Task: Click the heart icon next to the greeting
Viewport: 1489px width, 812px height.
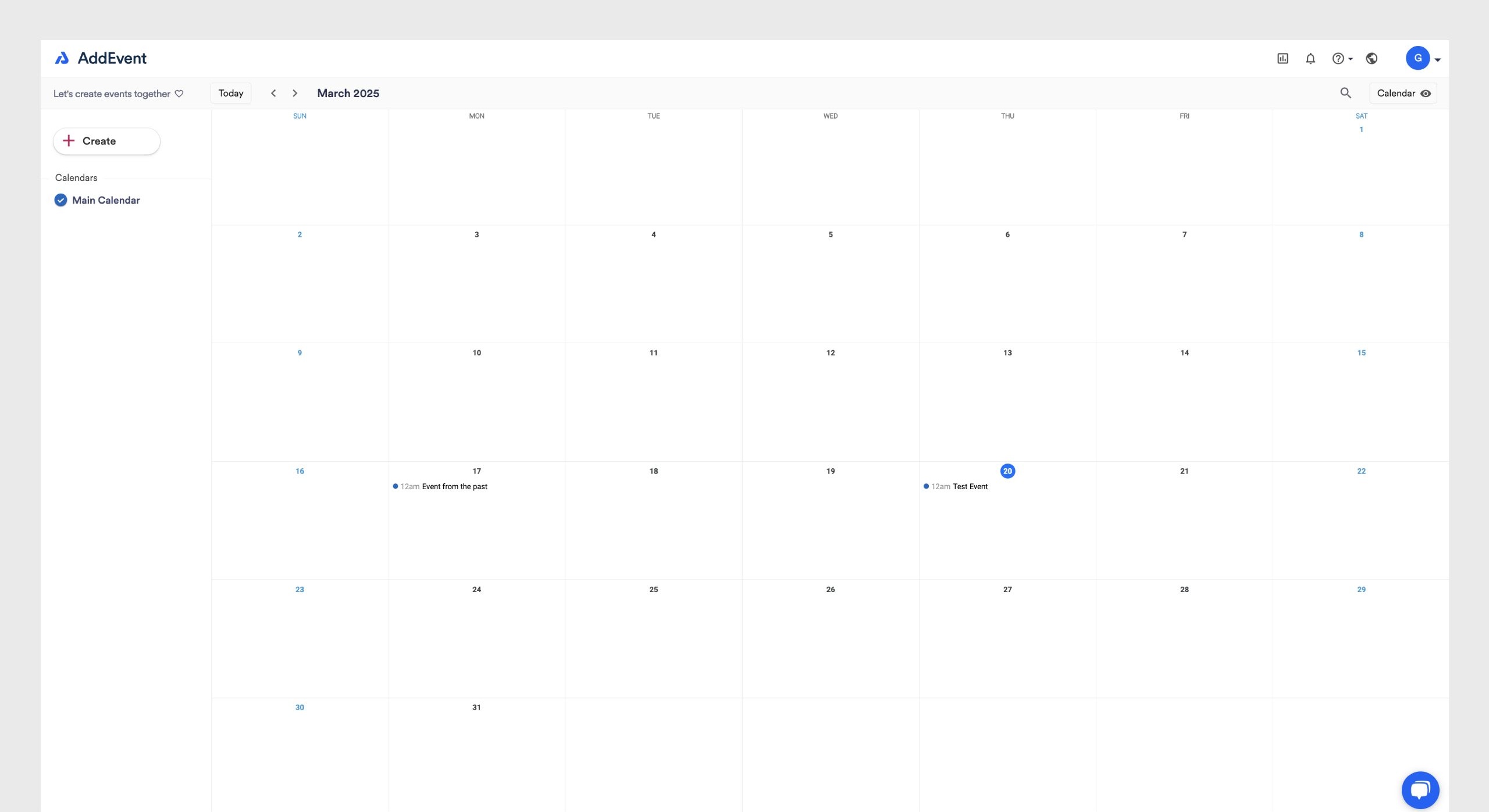Action: pos(179,94)
